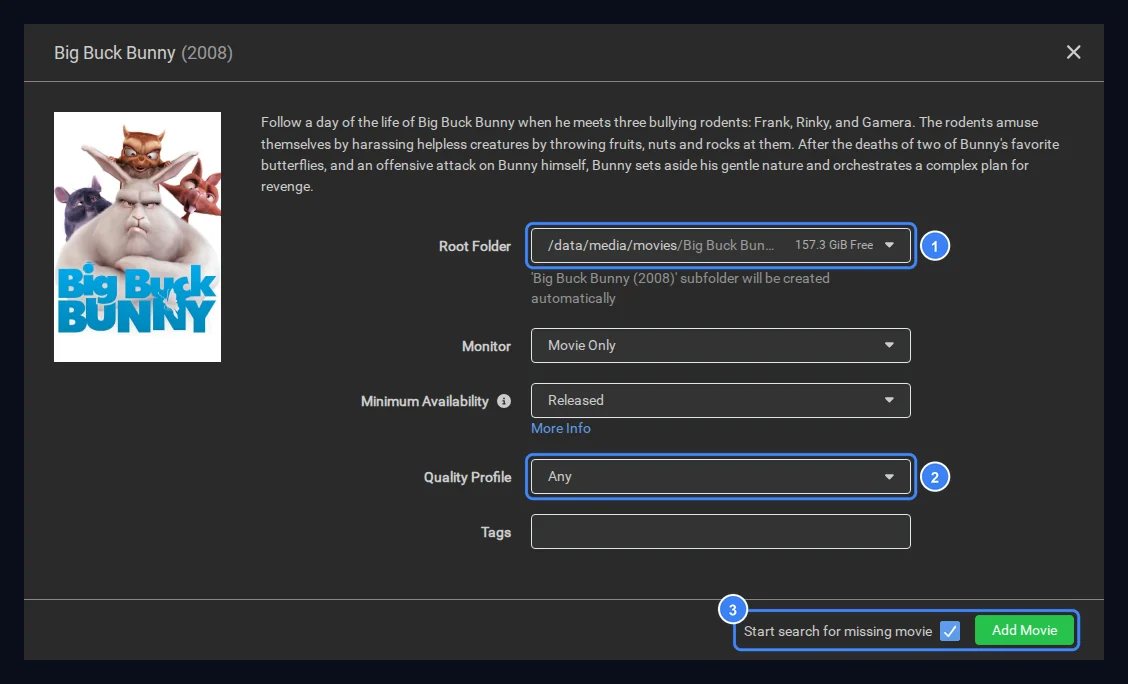The image size is (1128, 684).
Task: Open the Quality Profile dropdown showing Any
Action: (x=720, y=476)
